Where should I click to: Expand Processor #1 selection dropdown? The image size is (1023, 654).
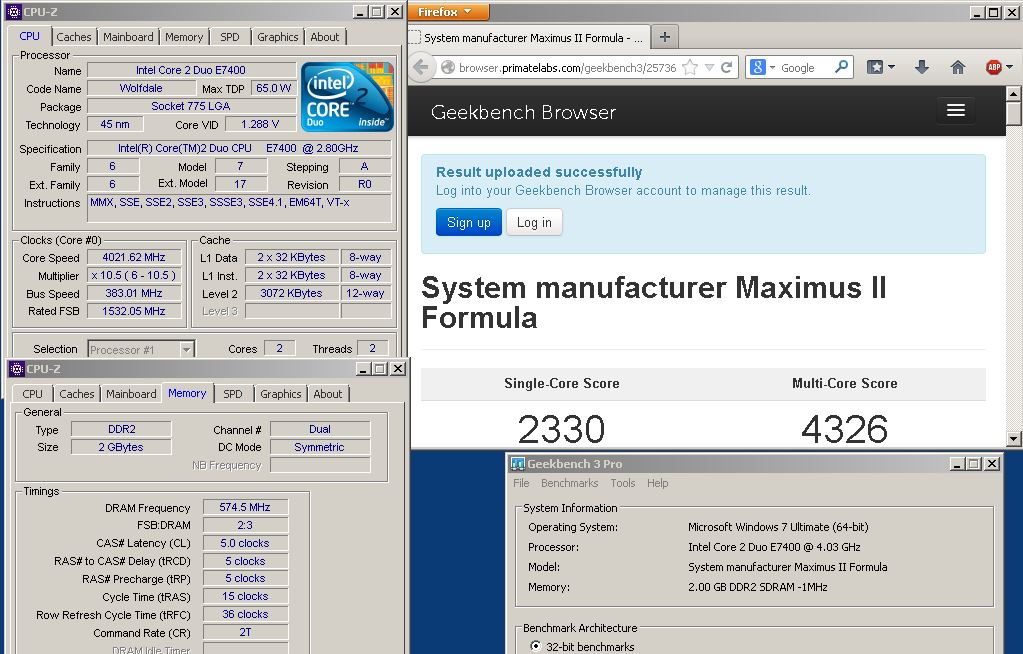187,349
